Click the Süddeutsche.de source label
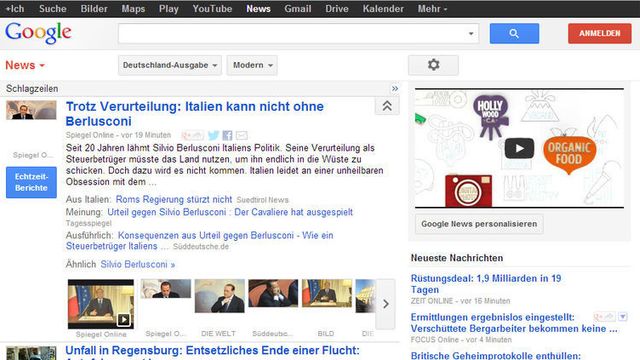The height and width of the screenshot is (360, 640). tap(200, 247)
